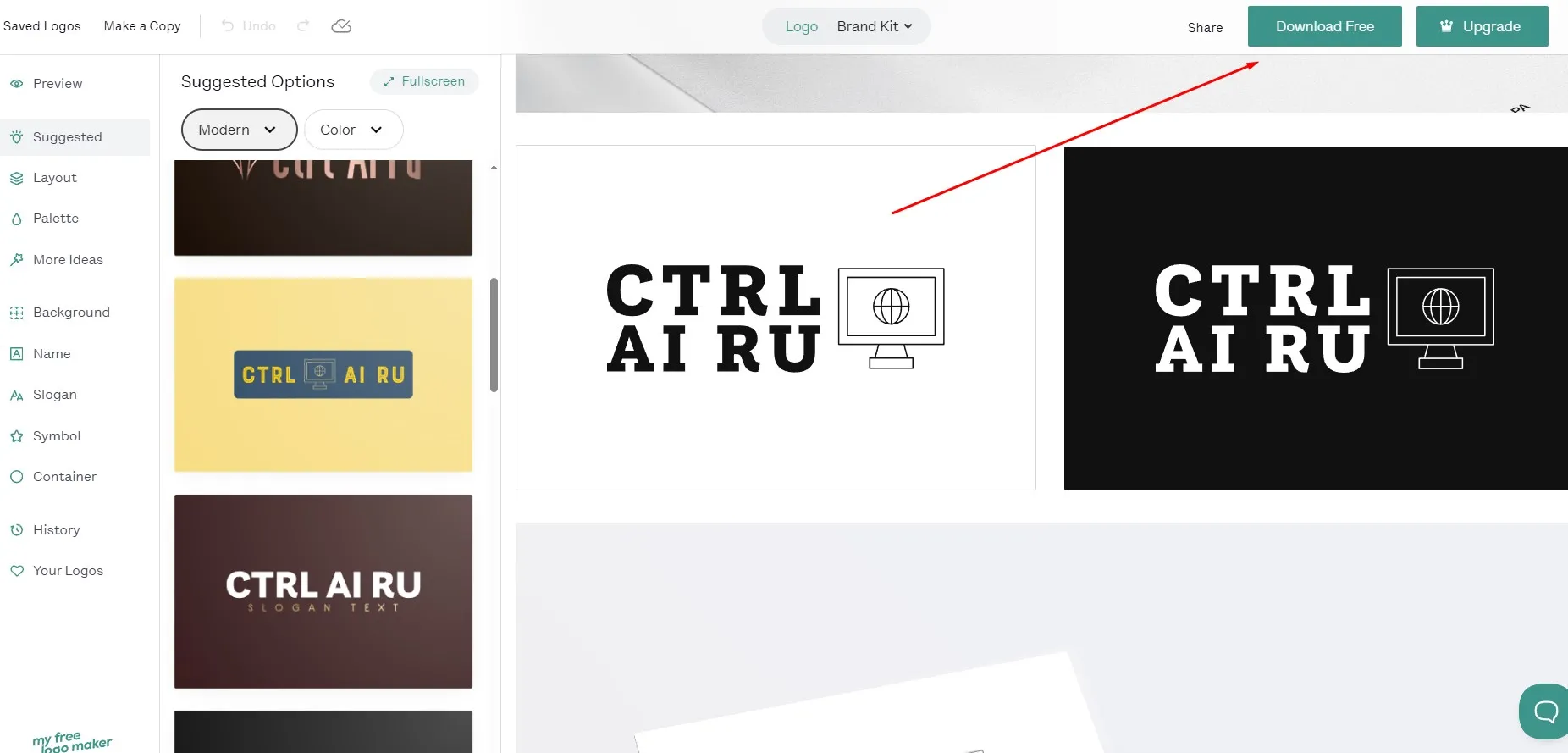Open the Share option
The height and width of the screenshot is (753, 1568).
(1205, 28)
